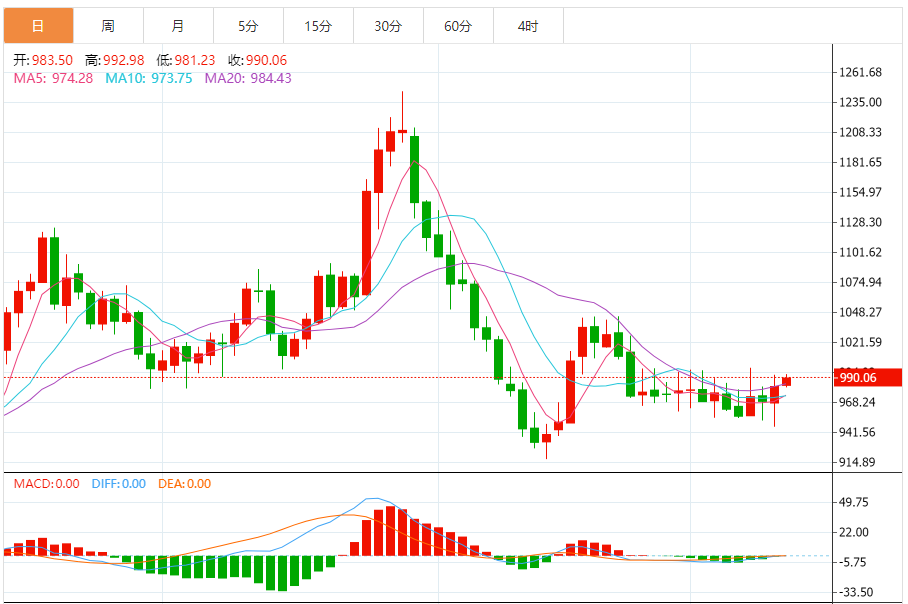The height and width of the screenshot is (604, 908).
Task: Click the 1101.62 price axis label
Action: [x=861, y=252]
